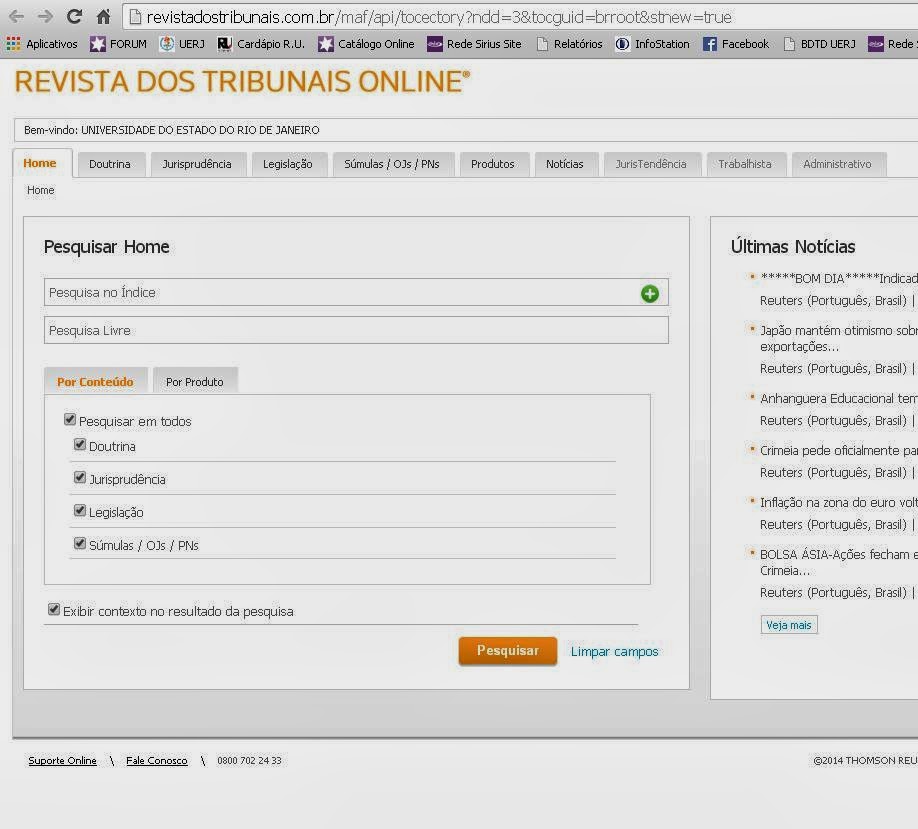
Task: Toggle Pesquisar em todos checkbox
Action: pyautogui.click(x=70, y=419)
